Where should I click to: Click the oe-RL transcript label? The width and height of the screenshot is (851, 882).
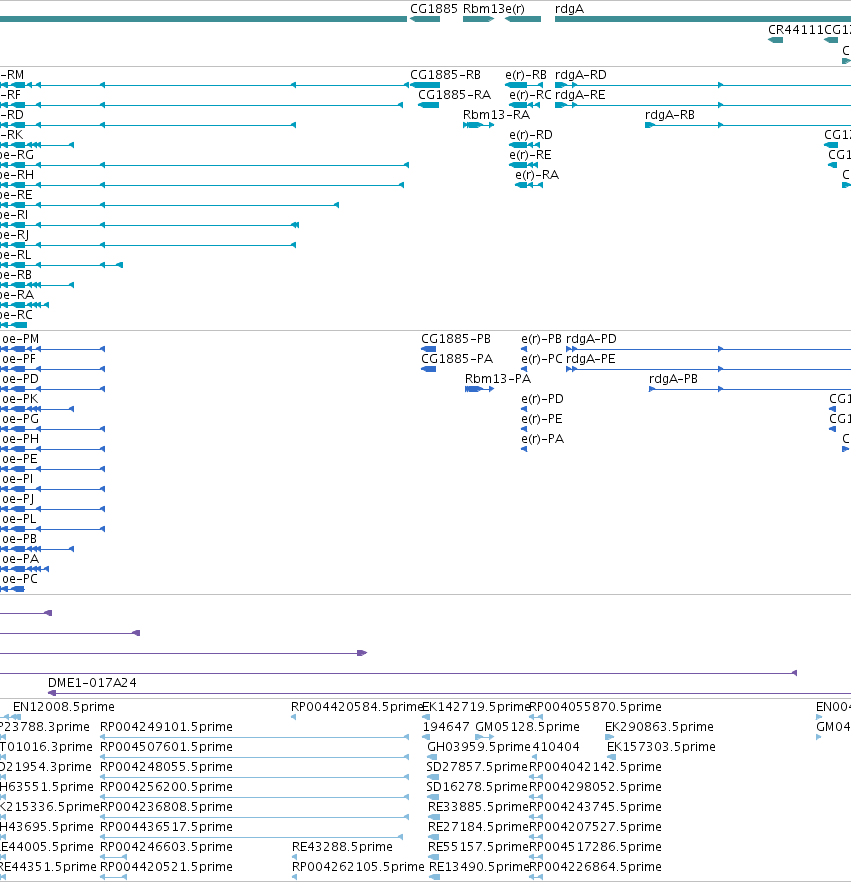click(x=16, y=255)
